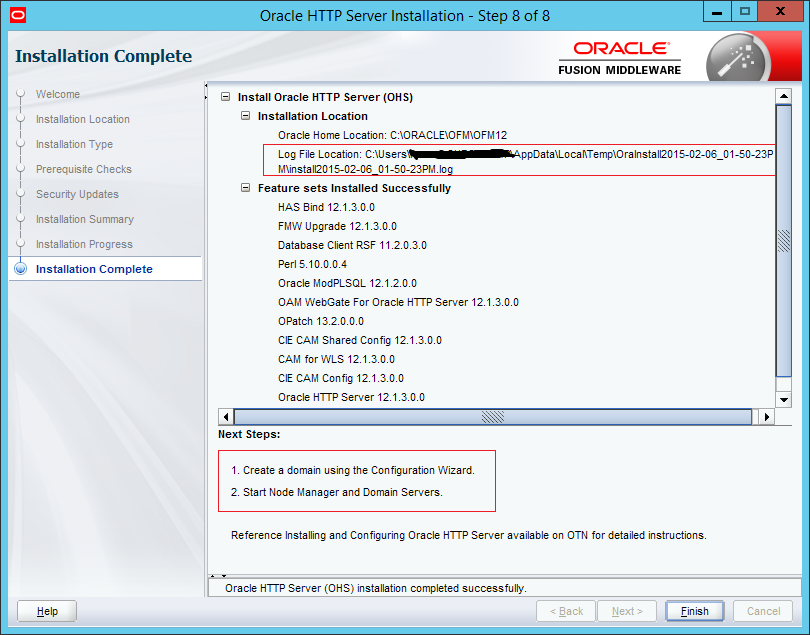Click the Installation Complete step bullet icon
The width and height of the screenshot is (810, 635).
pos(20,269)
